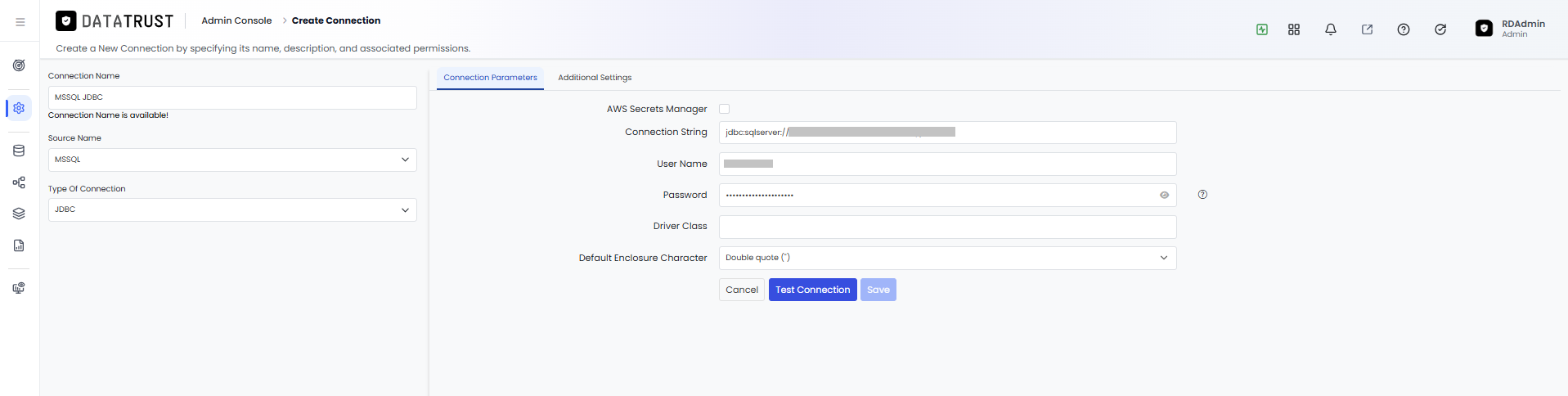Click the refresh check icon in header
The width and height of the screenshot is (1568, 396).
tap(1440, 29)
